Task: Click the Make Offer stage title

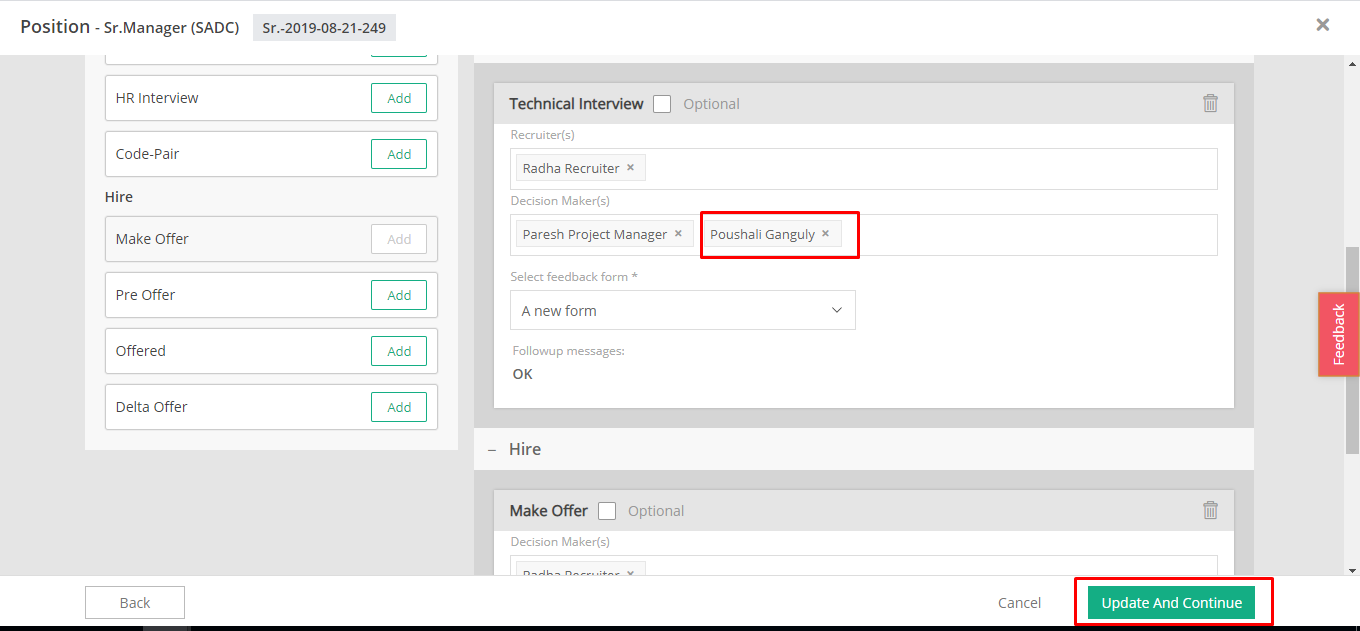Action: [549, 510]
